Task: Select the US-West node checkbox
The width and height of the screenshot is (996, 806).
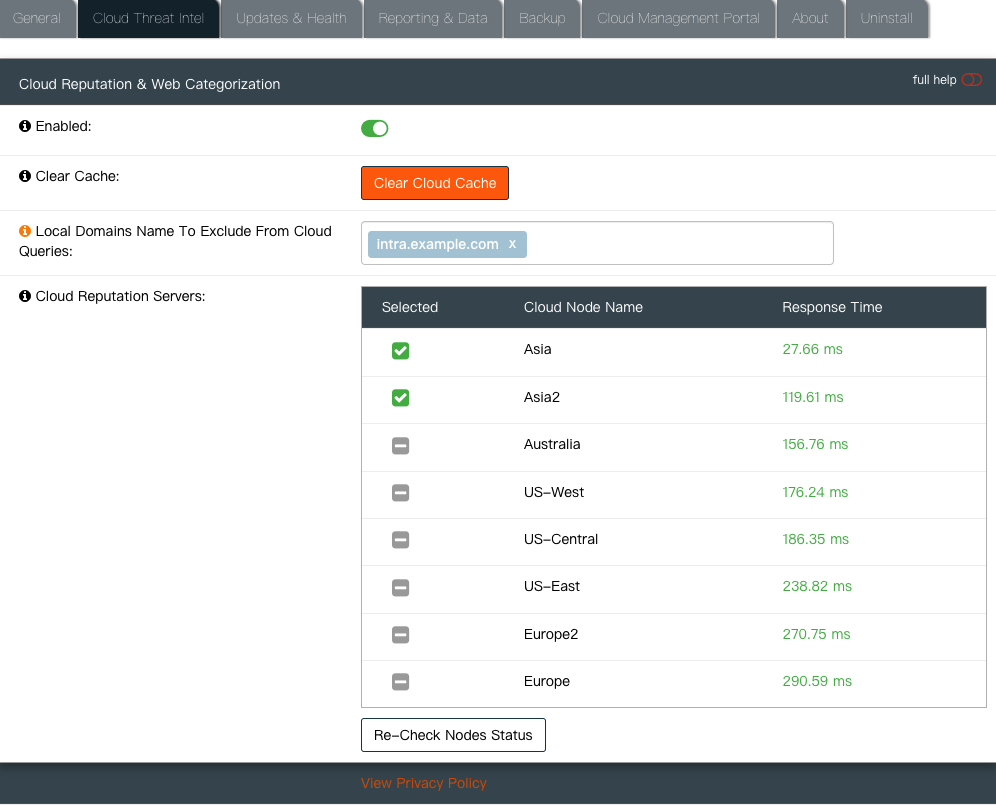Action: point(400,493)
